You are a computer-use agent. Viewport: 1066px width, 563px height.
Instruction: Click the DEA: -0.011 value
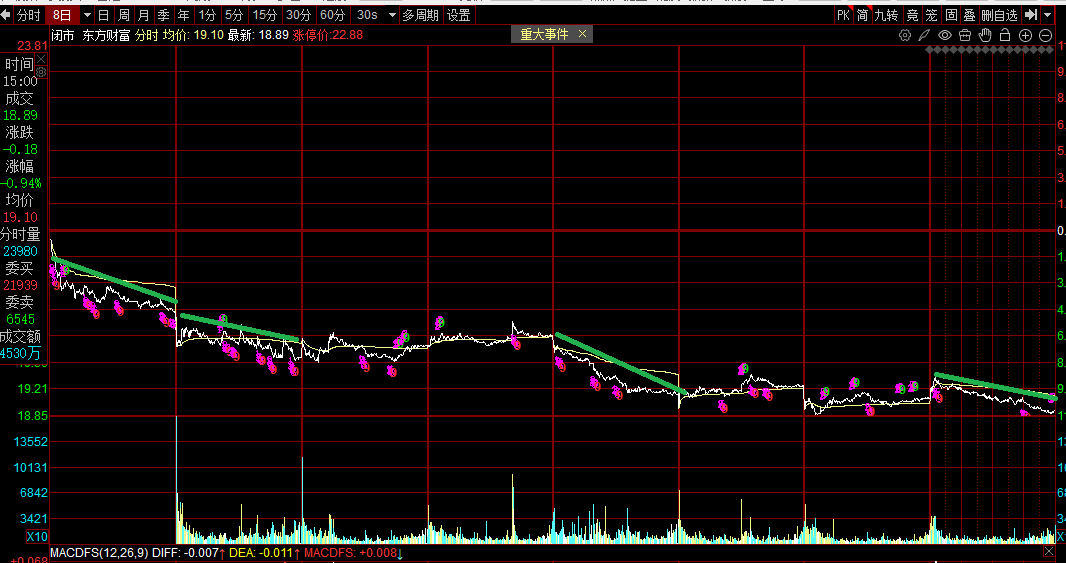(260, 553)
